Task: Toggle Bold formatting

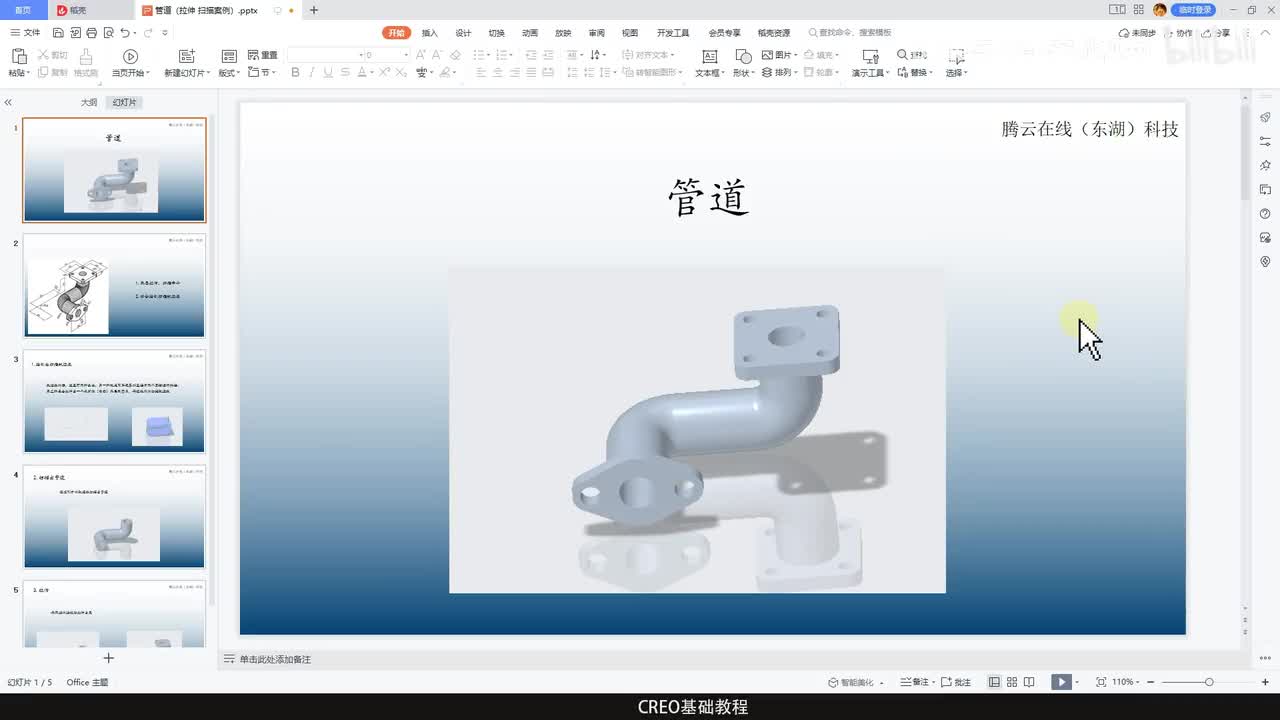Action: click(x=295, y=72)
